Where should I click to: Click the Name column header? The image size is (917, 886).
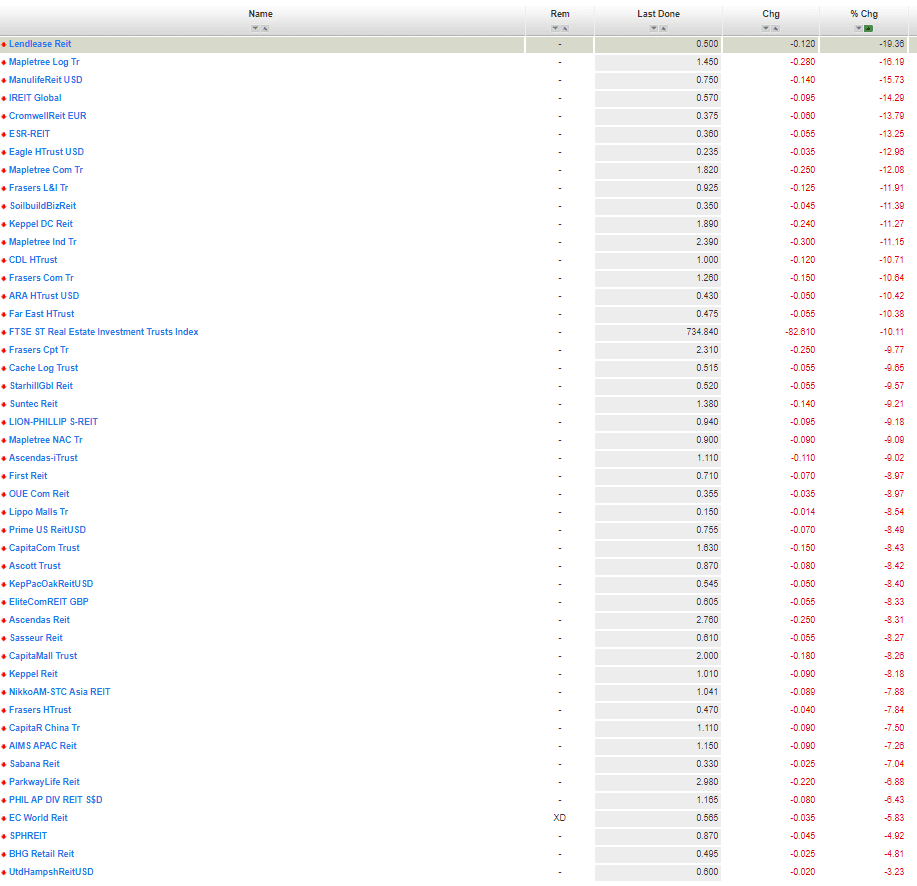coord(260,13)
